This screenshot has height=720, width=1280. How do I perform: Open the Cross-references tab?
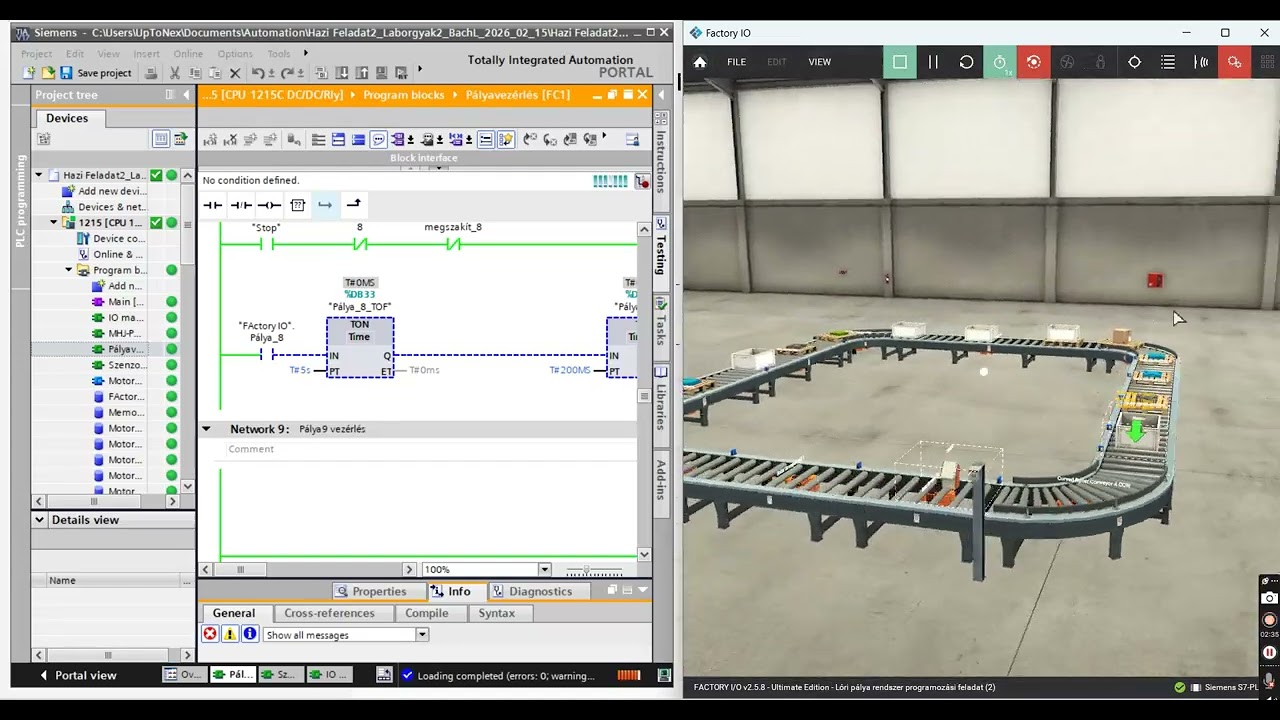[329, 613]
